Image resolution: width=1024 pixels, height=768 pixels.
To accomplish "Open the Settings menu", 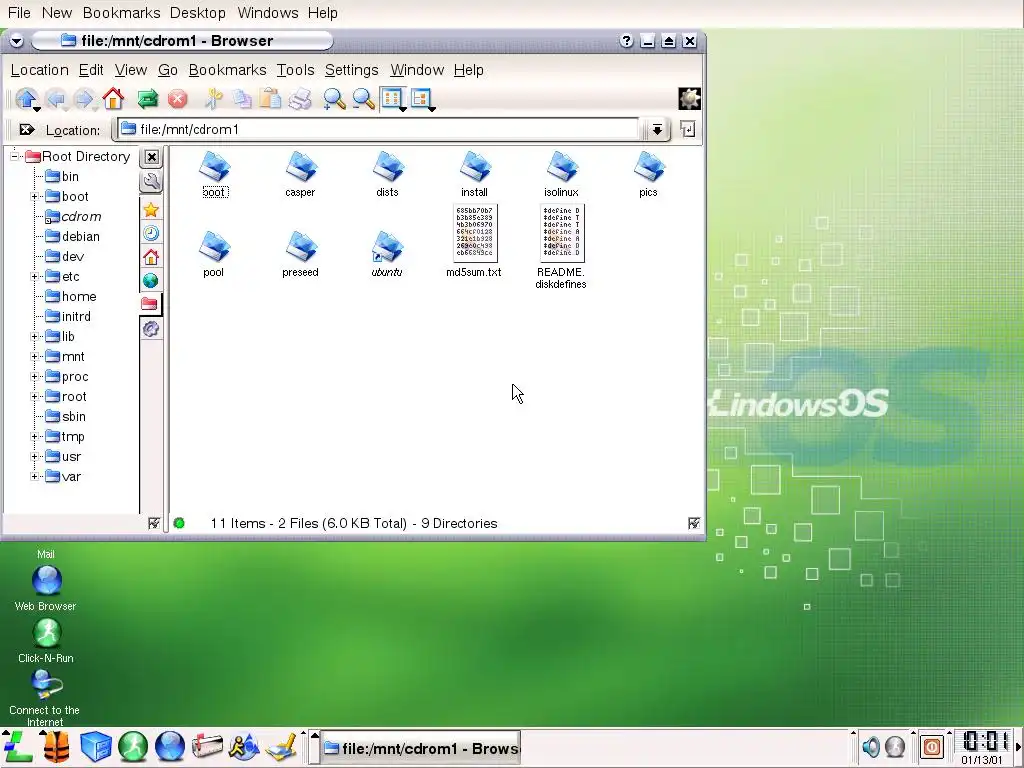I will point(351,70).
